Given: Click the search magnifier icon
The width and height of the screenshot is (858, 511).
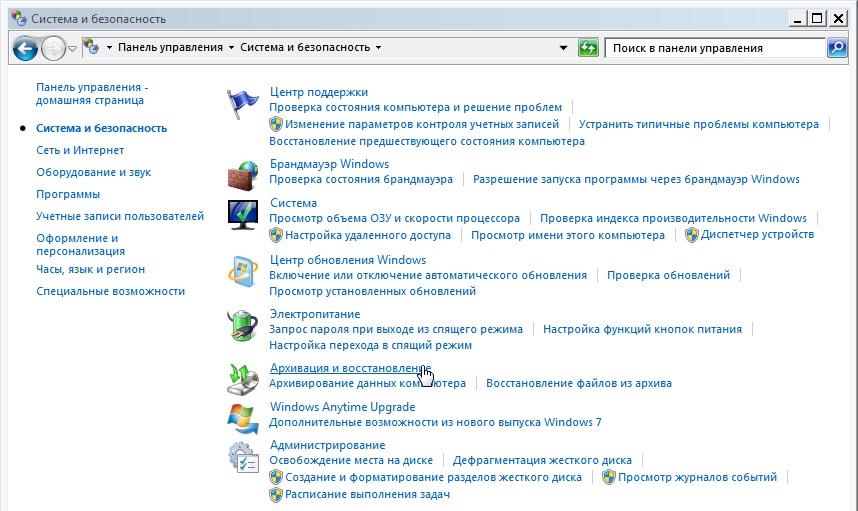Looking at the screenshot, I should pyautogui.click(x=837, y=47).
